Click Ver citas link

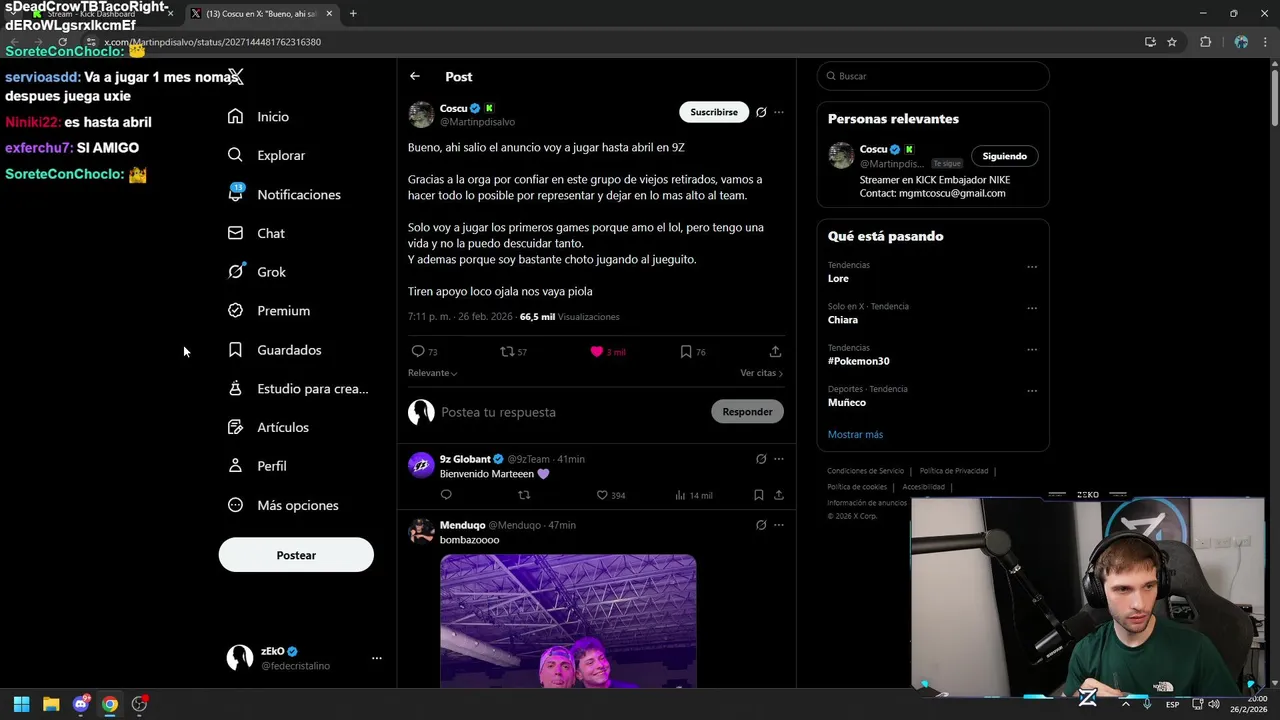pos(762,373)
